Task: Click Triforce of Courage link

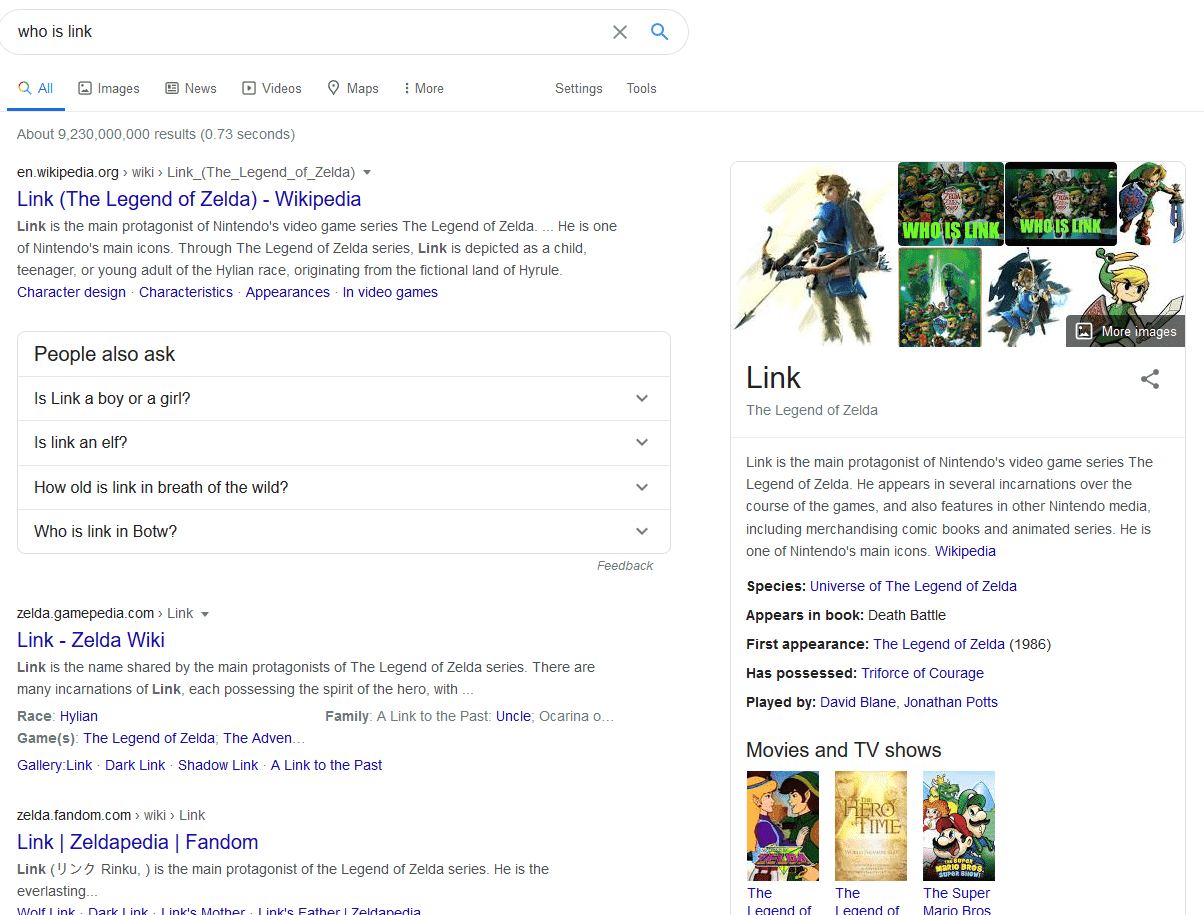Action: click(922, 673)
